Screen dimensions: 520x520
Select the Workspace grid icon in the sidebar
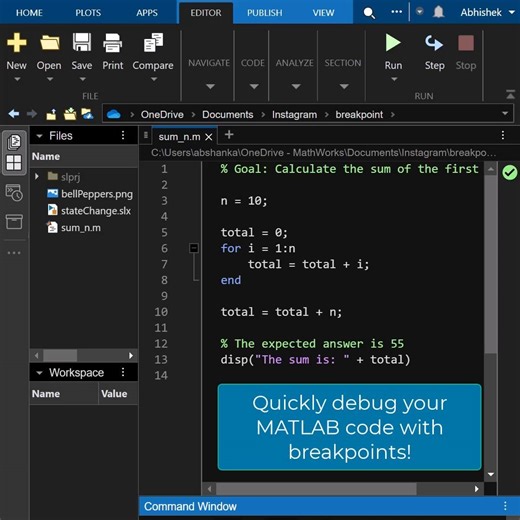14,163
